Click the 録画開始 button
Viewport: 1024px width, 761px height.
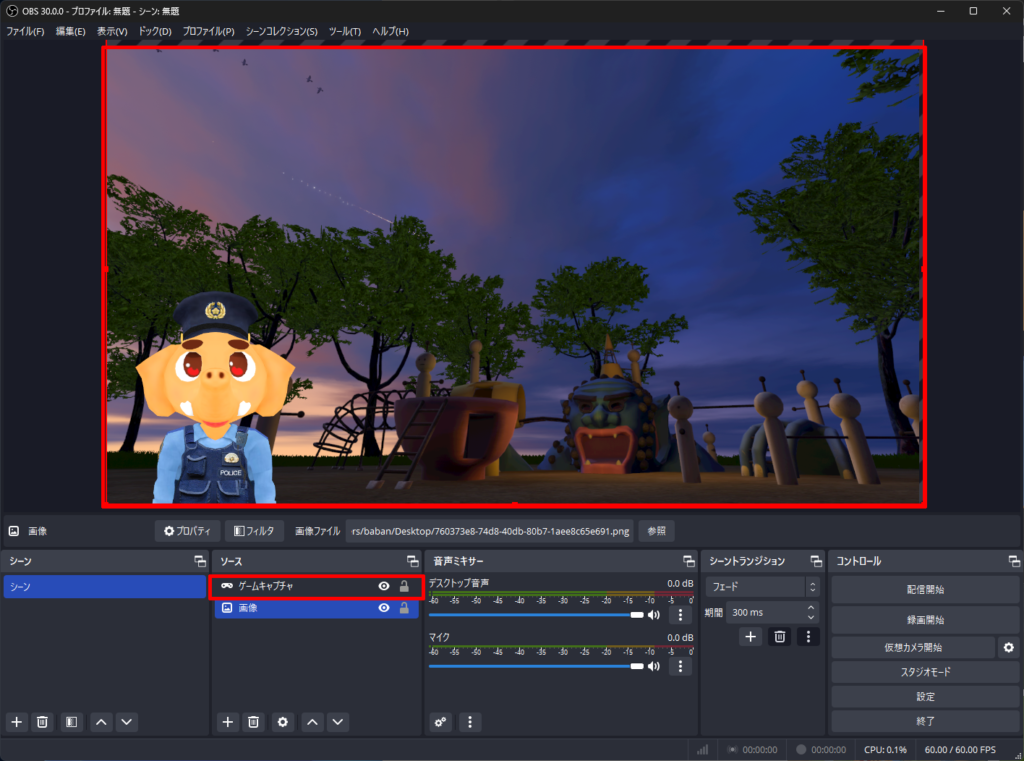point(924,620)
